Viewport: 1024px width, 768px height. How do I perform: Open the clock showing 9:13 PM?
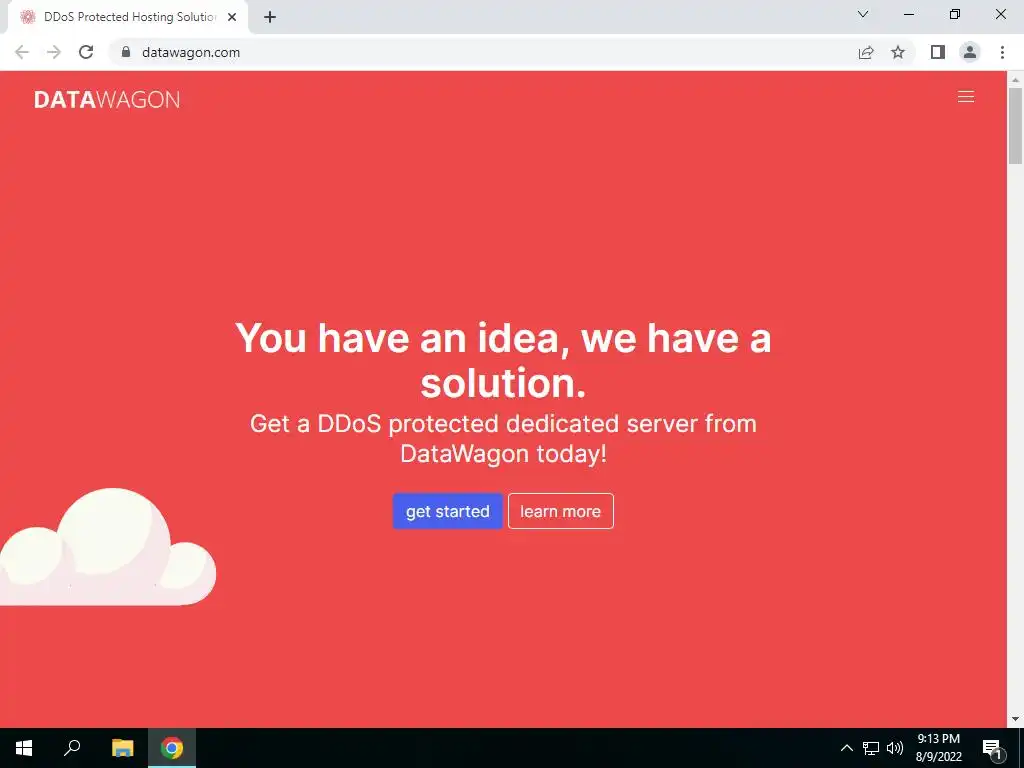pyautogui.click(x=938, y=748)
